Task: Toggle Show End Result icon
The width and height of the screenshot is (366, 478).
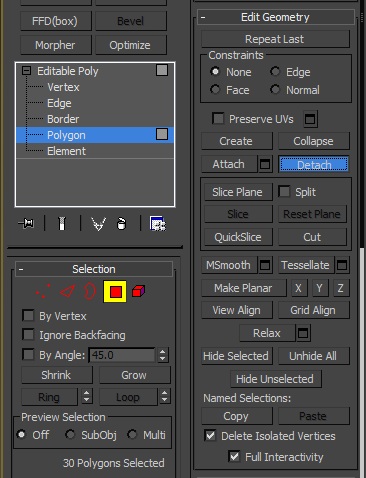Action: (x=62, y=223)
